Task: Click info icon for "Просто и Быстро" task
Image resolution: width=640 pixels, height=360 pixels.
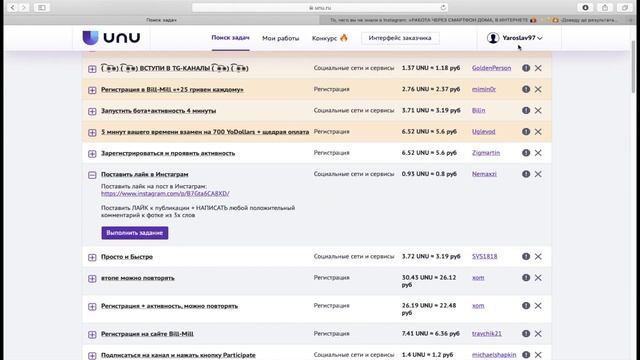Action: 526,256
